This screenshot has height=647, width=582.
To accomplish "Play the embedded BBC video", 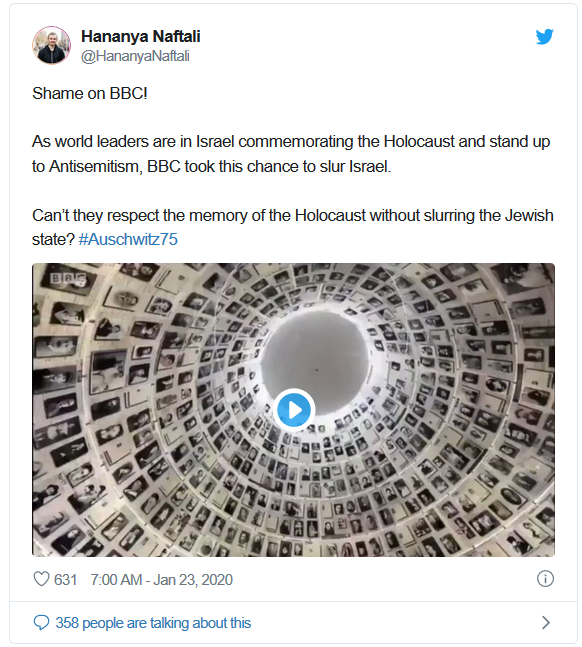I will [x=294, y=410].
